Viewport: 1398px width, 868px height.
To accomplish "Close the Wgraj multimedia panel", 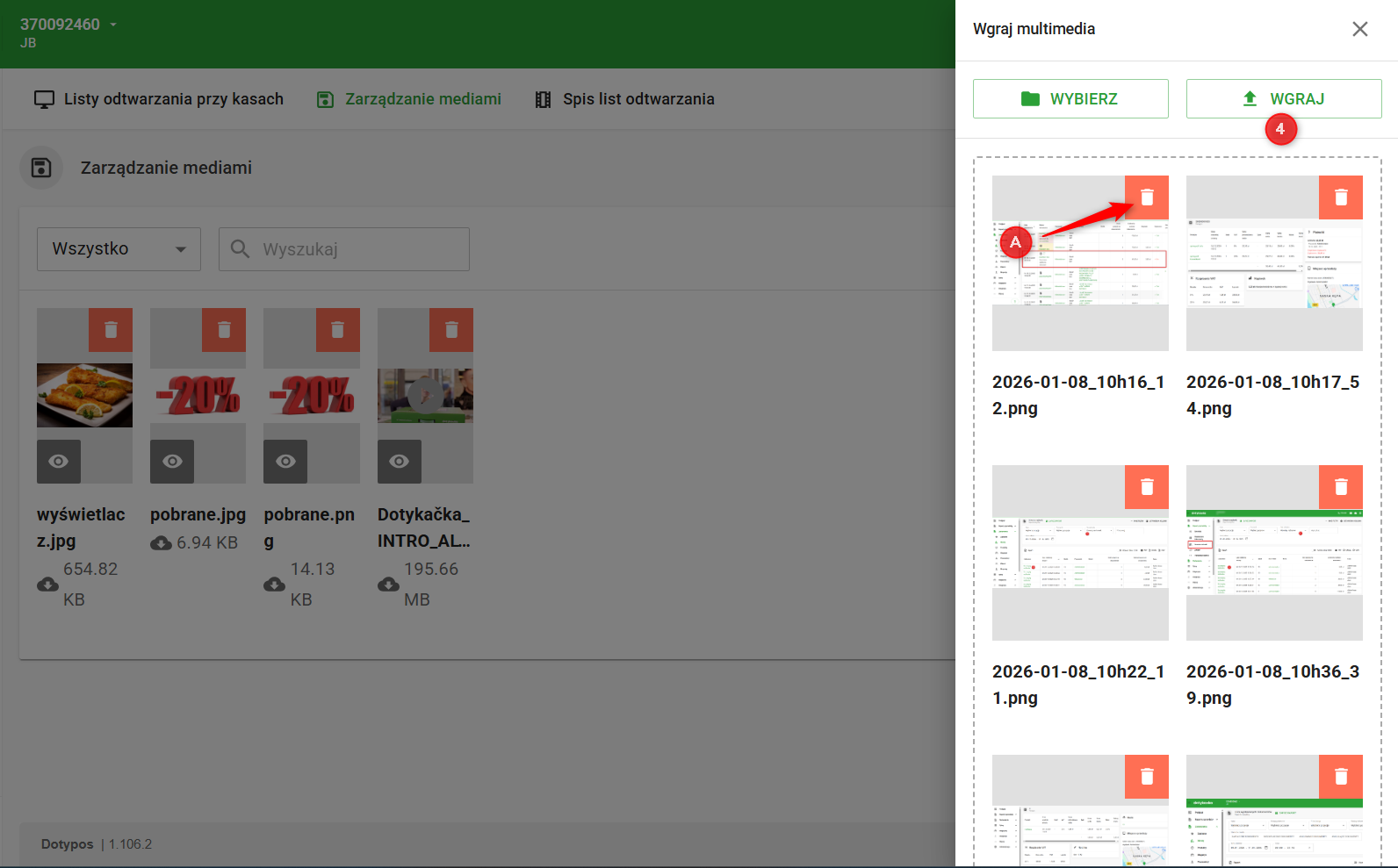I will (1359, 29).
